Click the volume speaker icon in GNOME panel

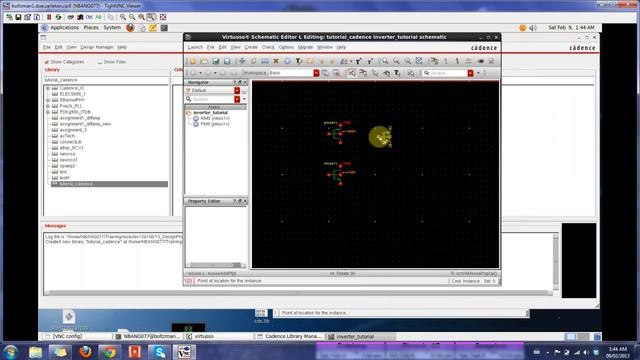(533, 28)
